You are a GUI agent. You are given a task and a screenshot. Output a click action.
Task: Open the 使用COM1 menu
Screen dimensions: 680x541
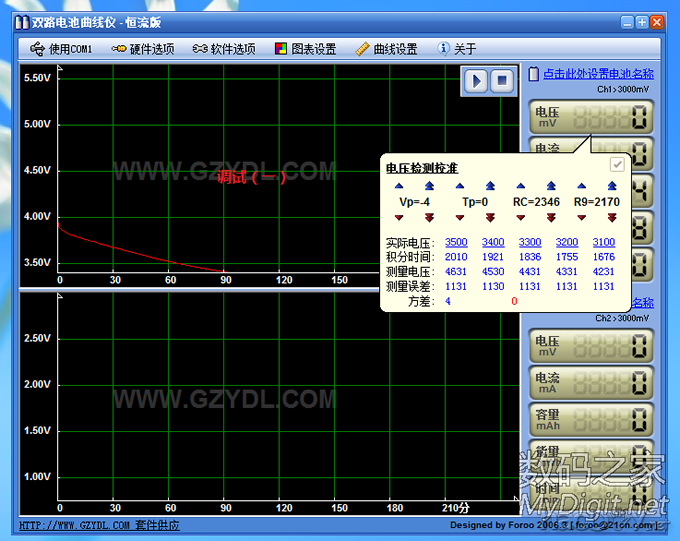coord(61,48)
